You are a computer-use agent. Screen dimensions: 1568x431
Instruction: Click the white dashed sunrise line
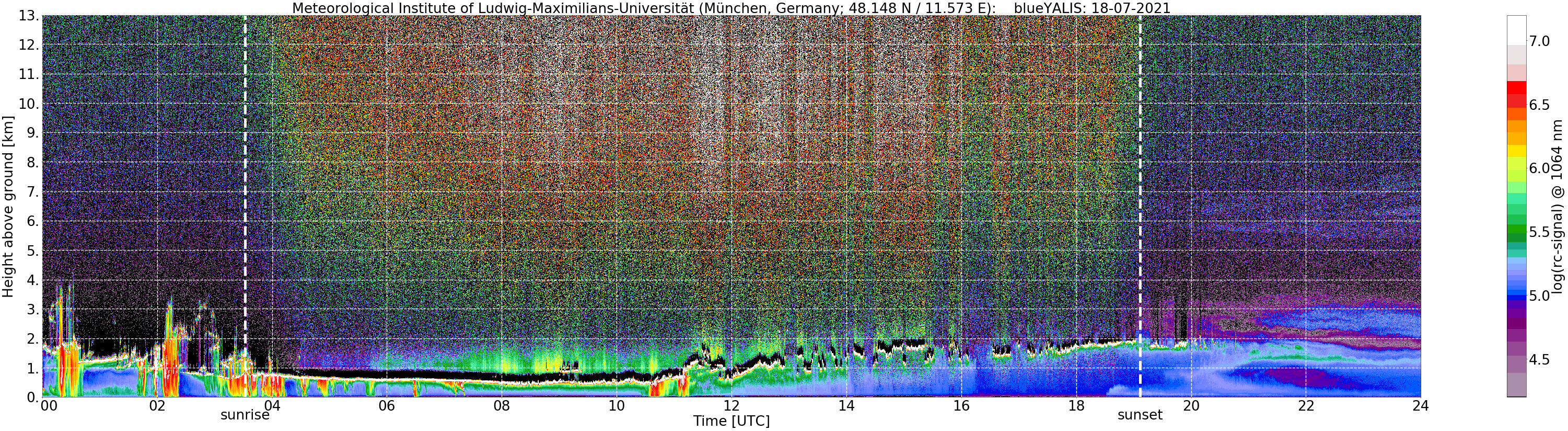(245, 206)
